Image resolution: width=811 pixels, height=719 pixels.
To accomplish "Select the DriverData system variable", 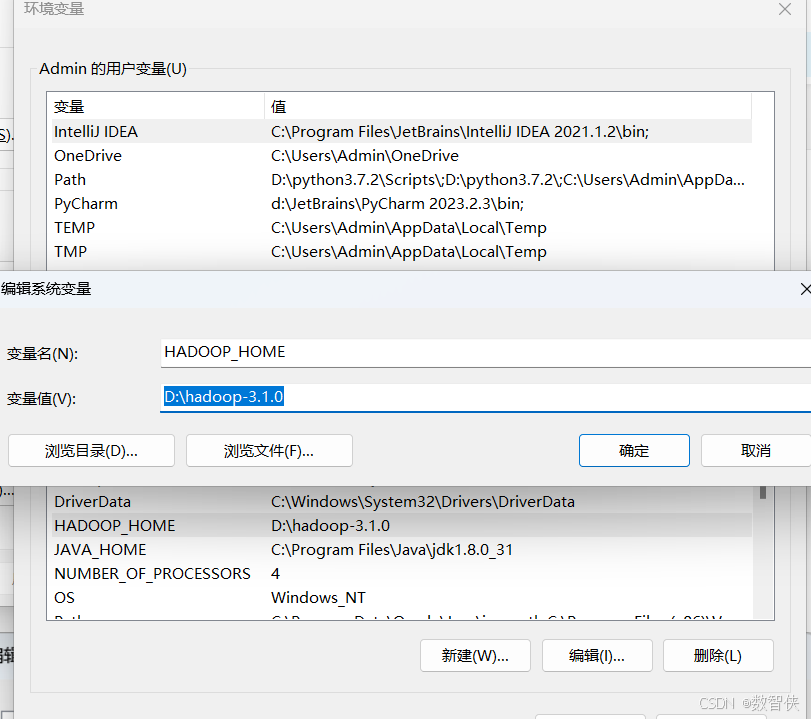I will 150,501.
